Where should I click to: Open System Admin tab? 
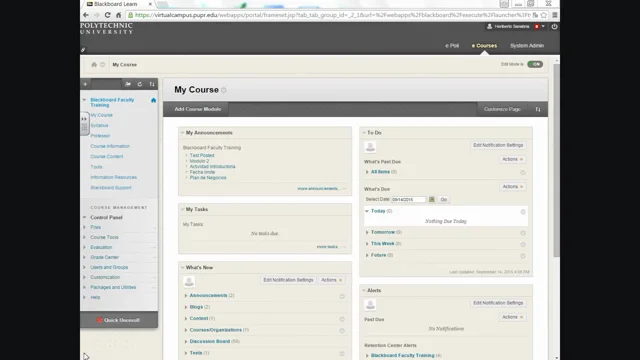click(527, 46)
